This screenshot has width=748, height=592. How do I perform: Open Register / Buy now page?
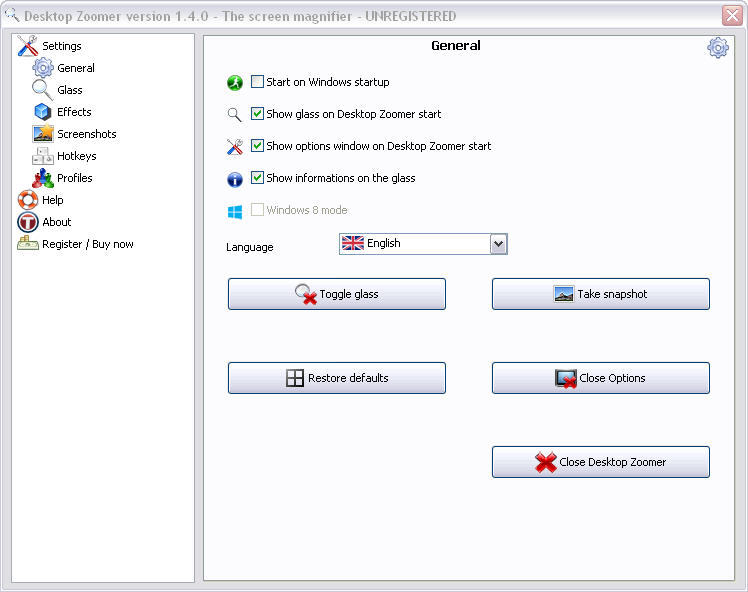point(88,244)
